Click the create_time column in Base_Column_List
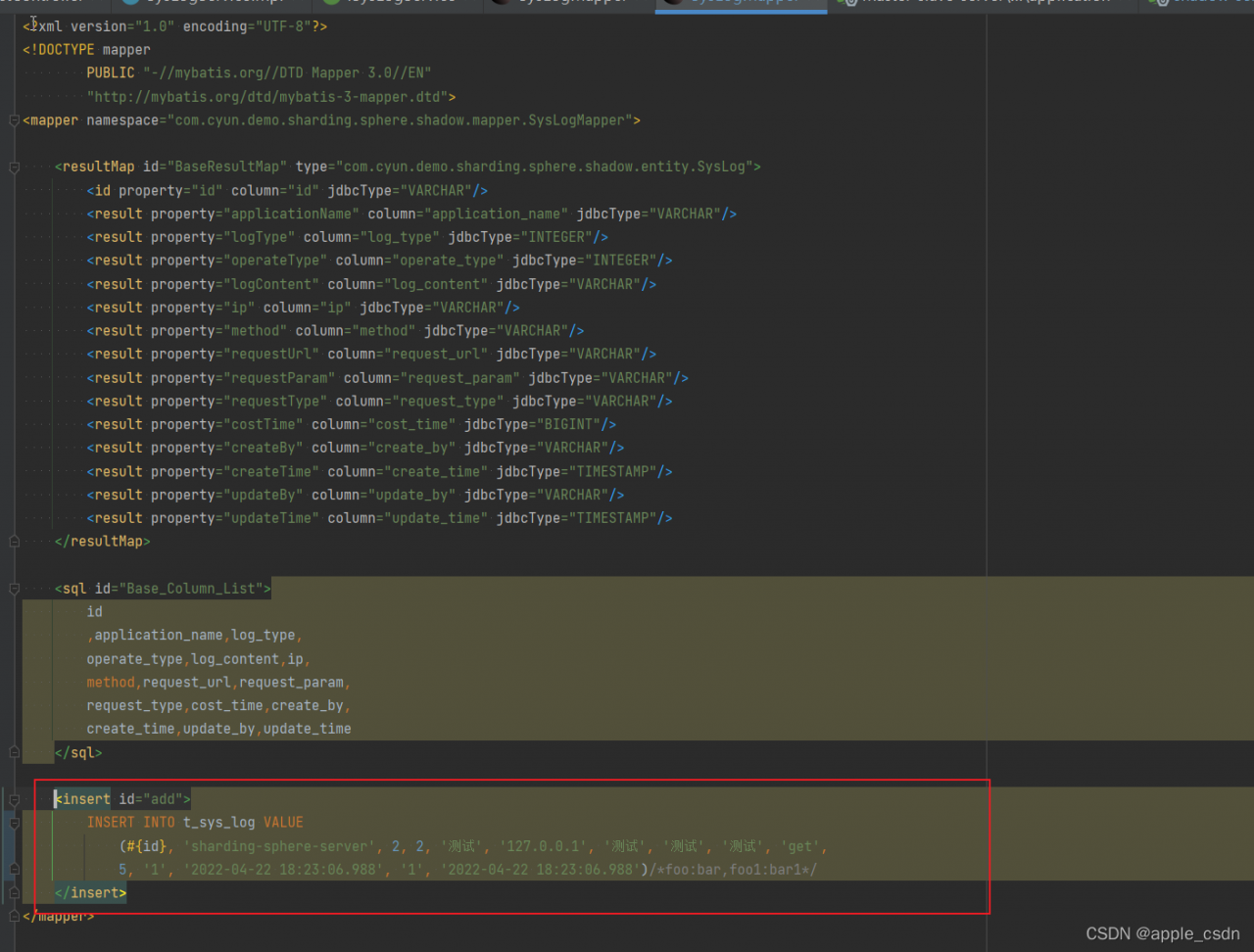 tap(129, 729)
